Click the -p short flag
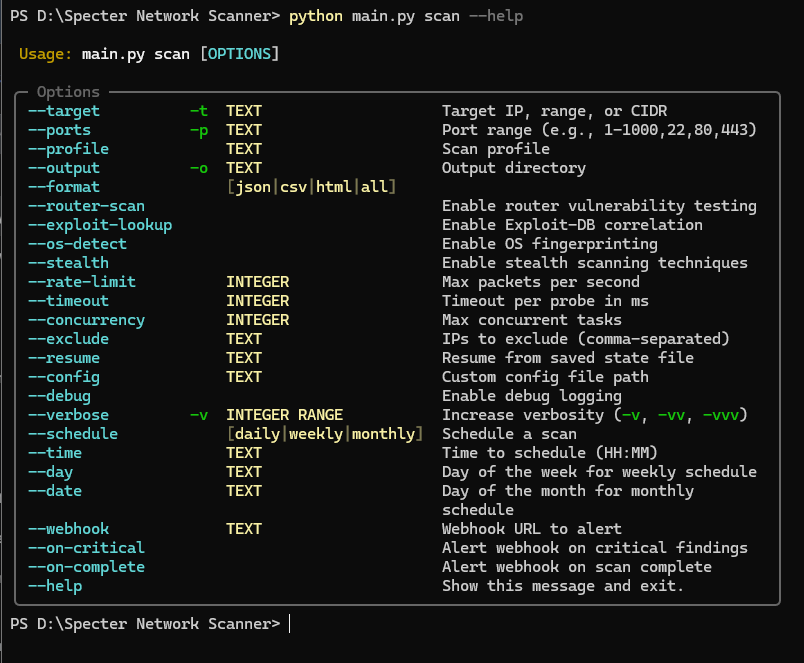This screenshot has width=804, height=663. click(x=199, y=130)
